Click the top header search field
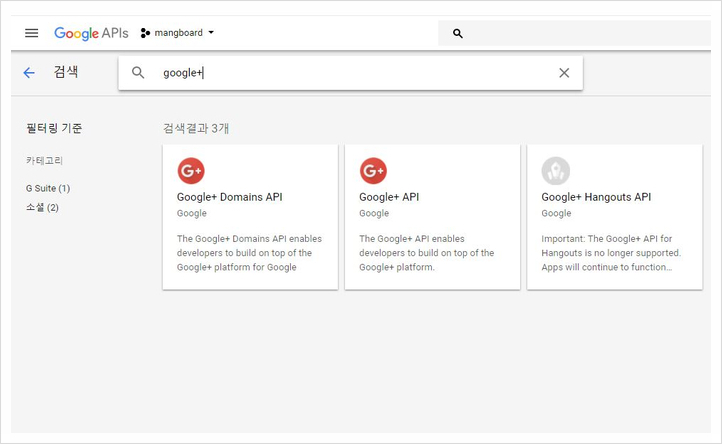This screenshot has height=444, width=722. pos(580,33)
